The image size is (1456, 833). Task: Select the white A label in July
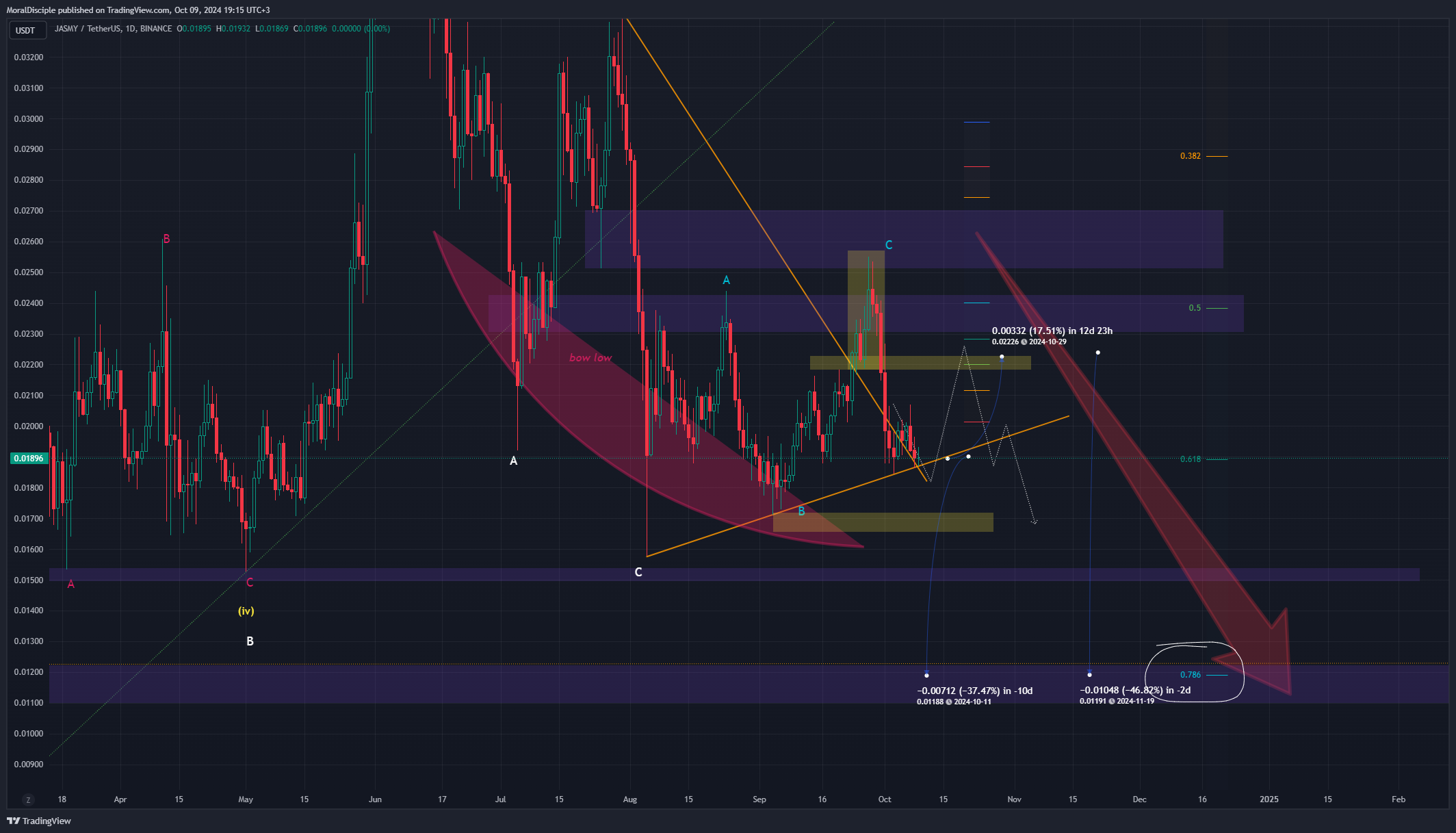click(514, 461)
